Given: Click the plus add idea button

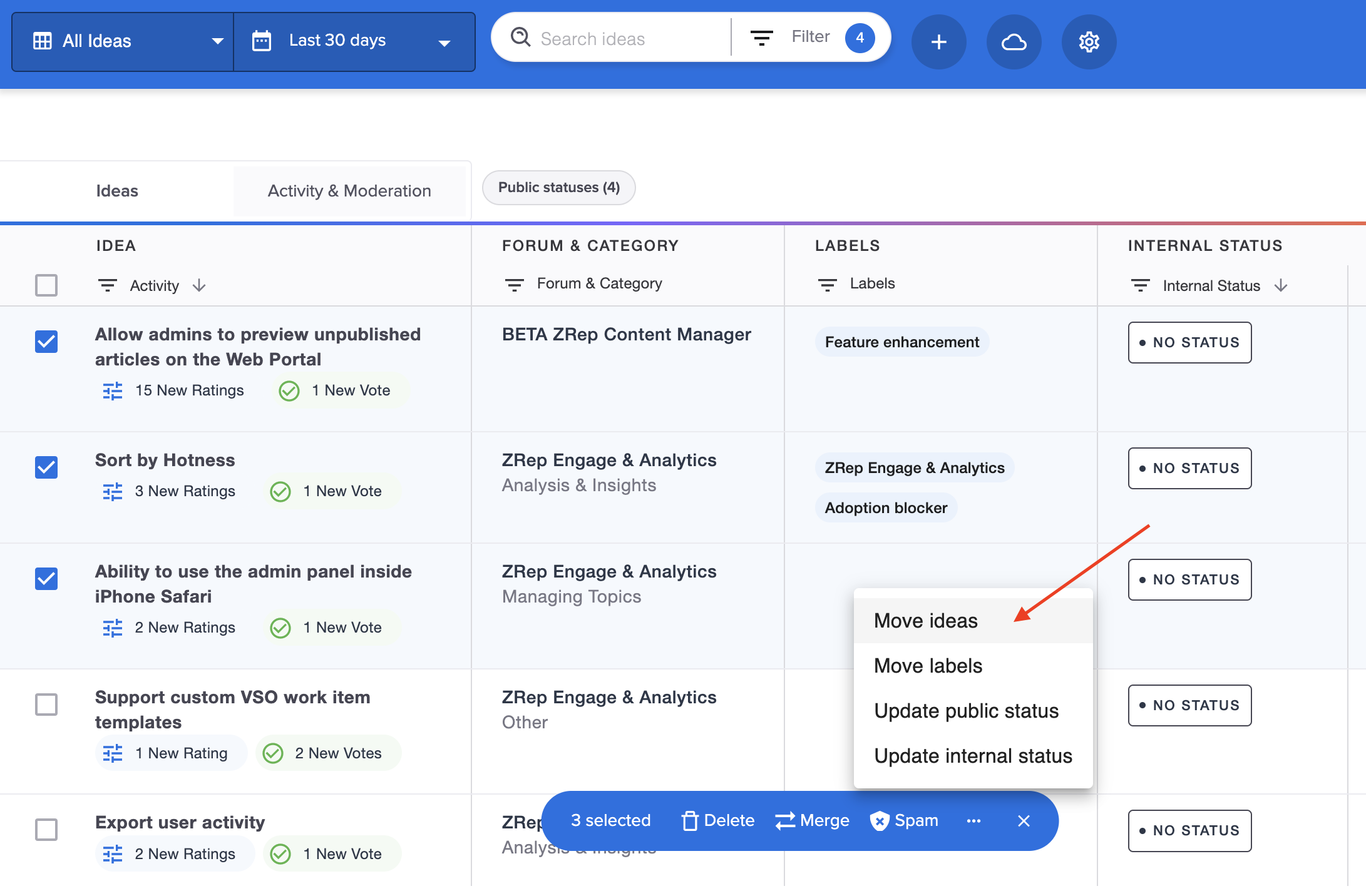Looking at the screenshot, I should click(x=938, y=42).
